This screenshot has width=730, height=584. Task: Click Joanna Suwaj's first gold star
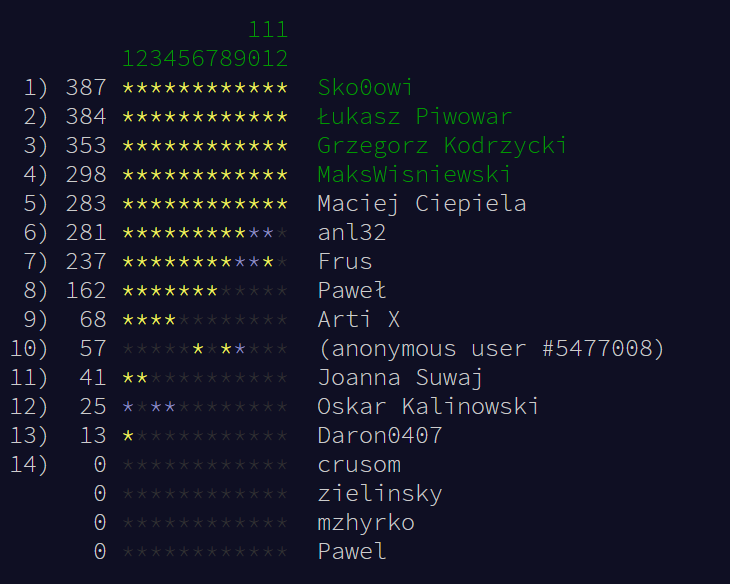click(x=128, y=378)
